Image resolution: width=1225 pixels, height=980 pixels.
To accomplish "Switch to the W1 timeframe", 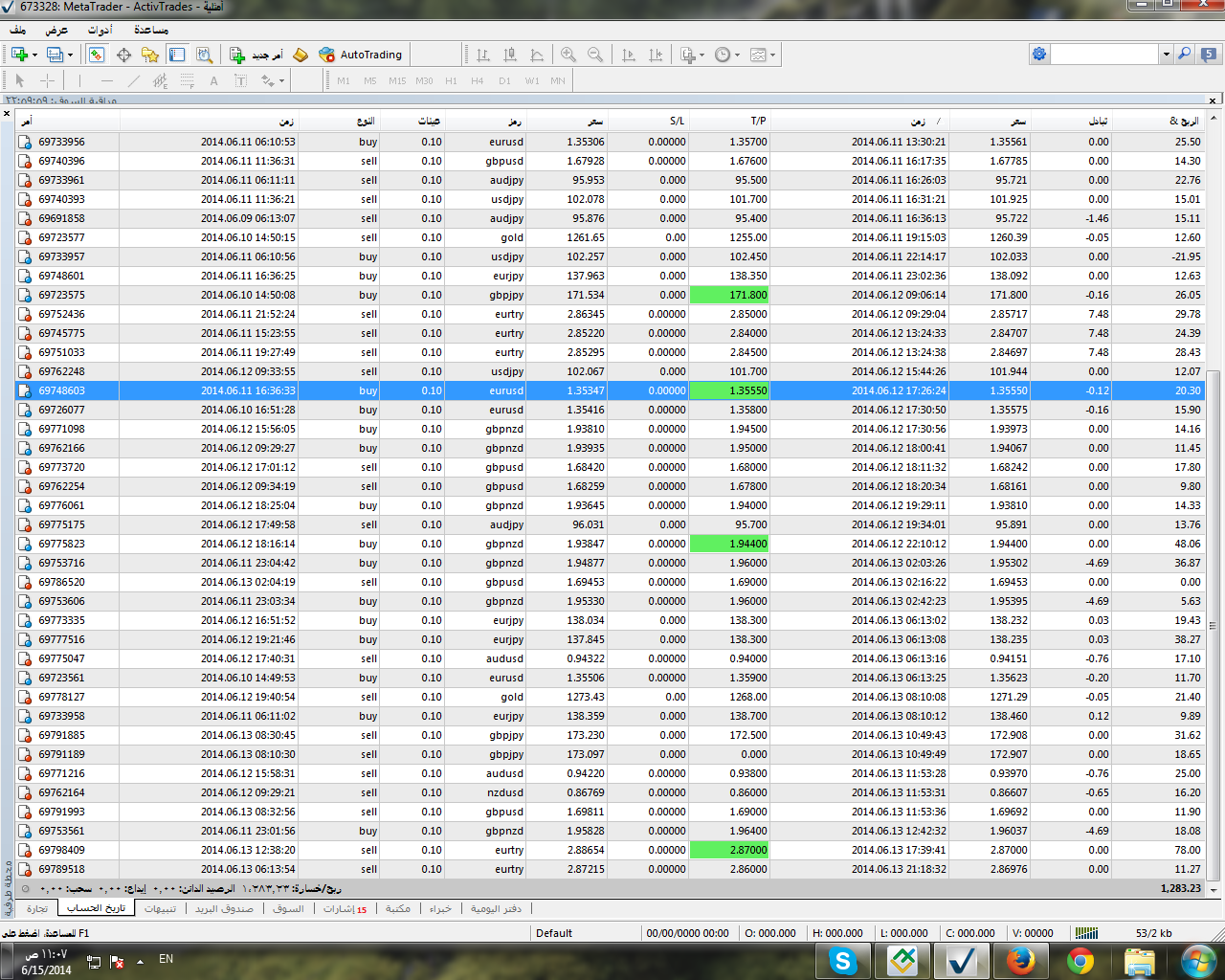I will click(x=532, y=81).
